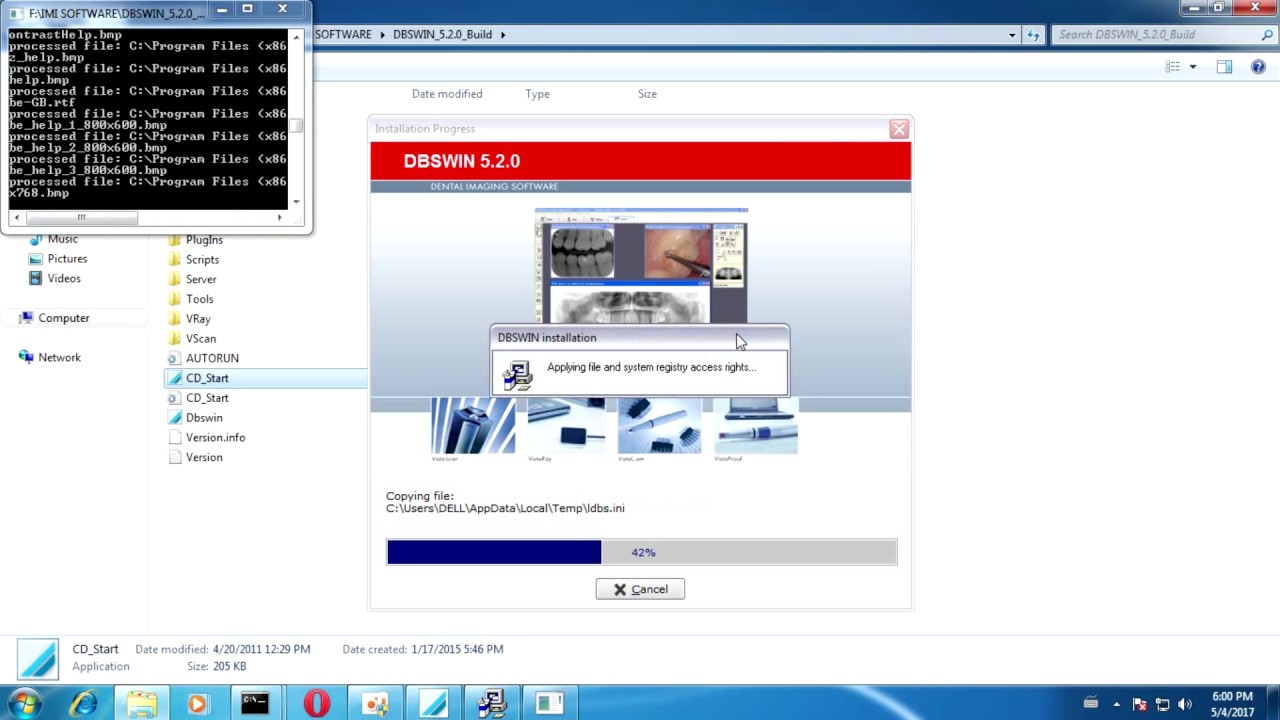Click the VistaScan product thumbnail
This screenshot has width=1280, height=720.
click(473, 428)
